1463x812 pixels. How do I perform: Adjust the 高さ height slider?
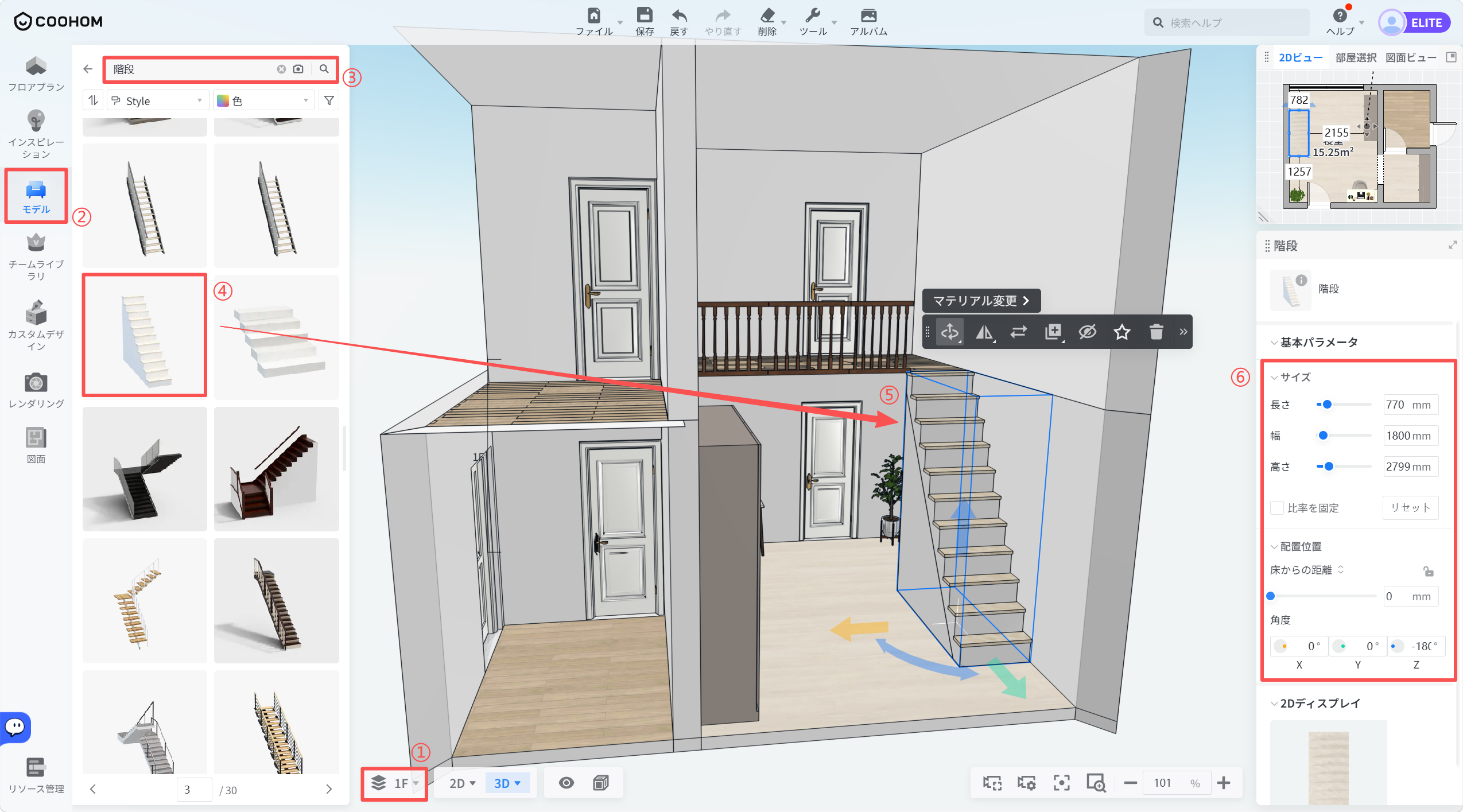point(1344,467)
